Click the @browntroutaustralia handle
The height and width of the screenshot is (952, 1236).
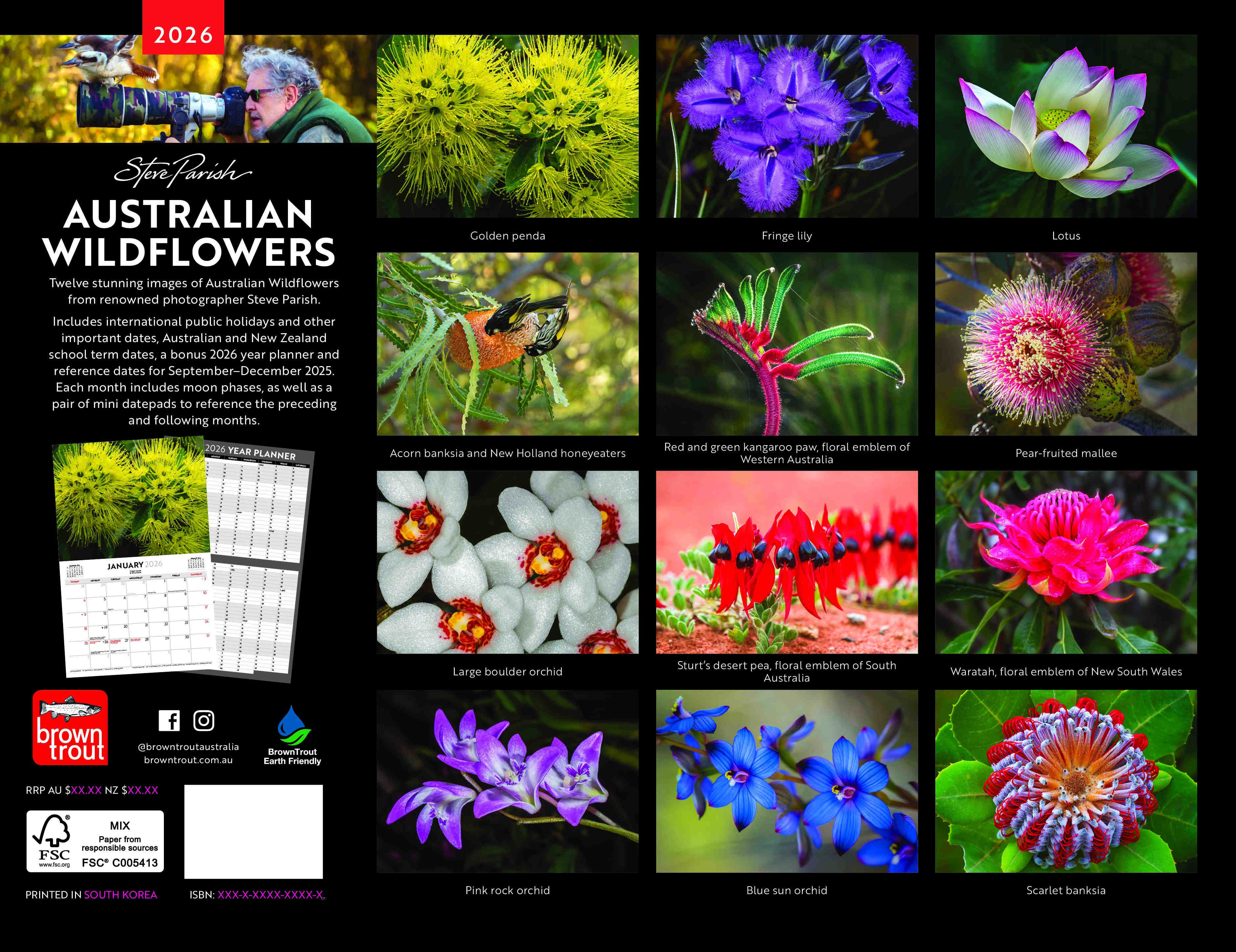pyautogui.click(x=189, y=747)
